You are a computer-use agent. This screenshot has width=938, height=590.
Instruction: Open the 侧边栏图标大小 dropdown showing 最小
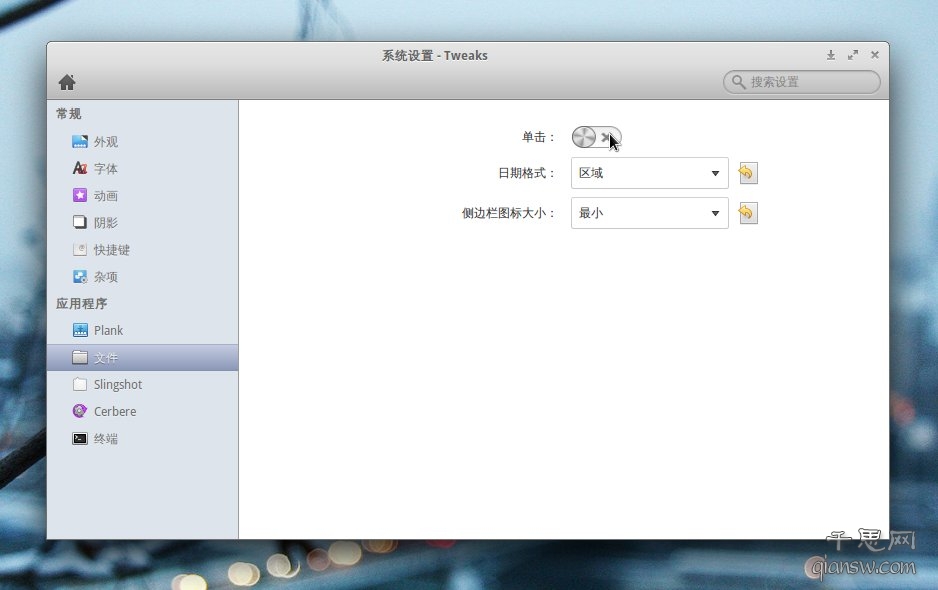650,213
